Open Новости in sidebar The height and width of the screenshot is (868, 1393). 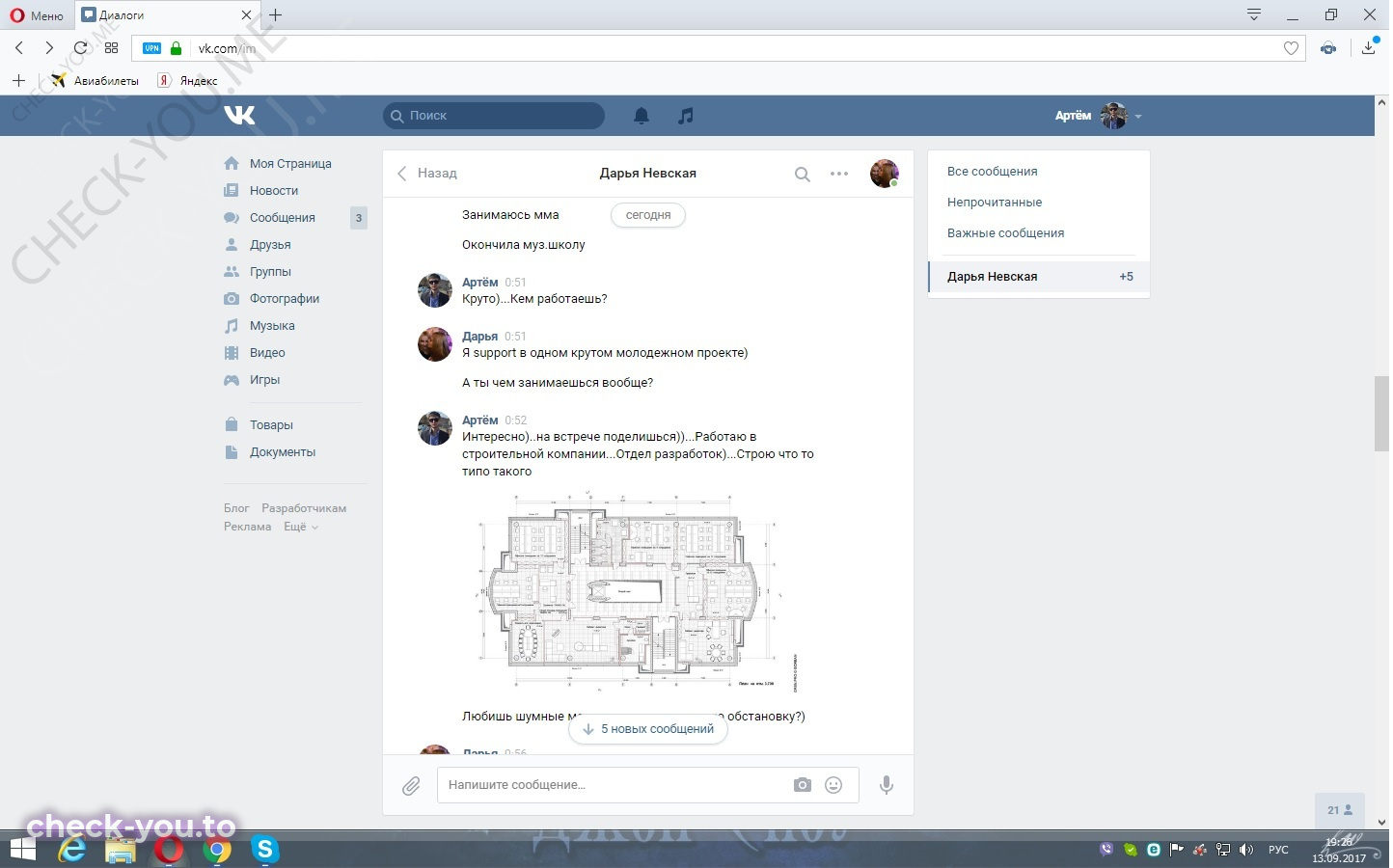274,191
